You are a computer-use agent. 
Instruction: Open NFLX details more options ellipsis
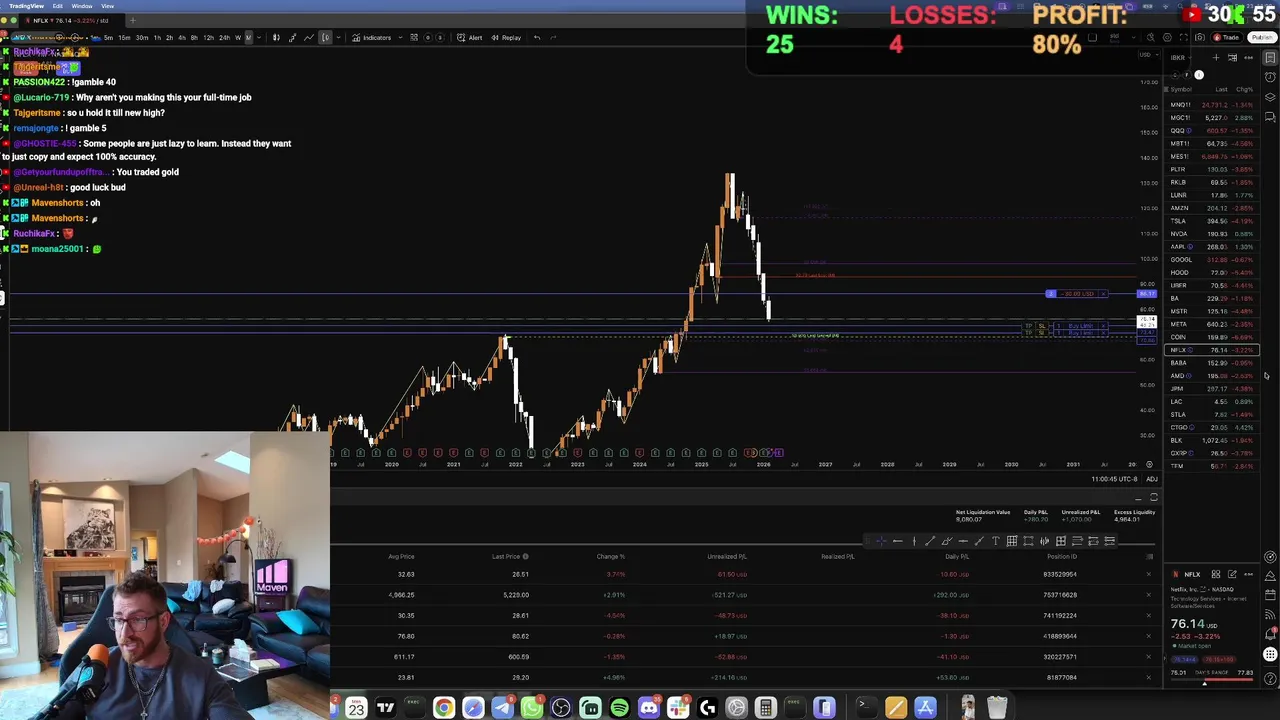coord(1248,574)
